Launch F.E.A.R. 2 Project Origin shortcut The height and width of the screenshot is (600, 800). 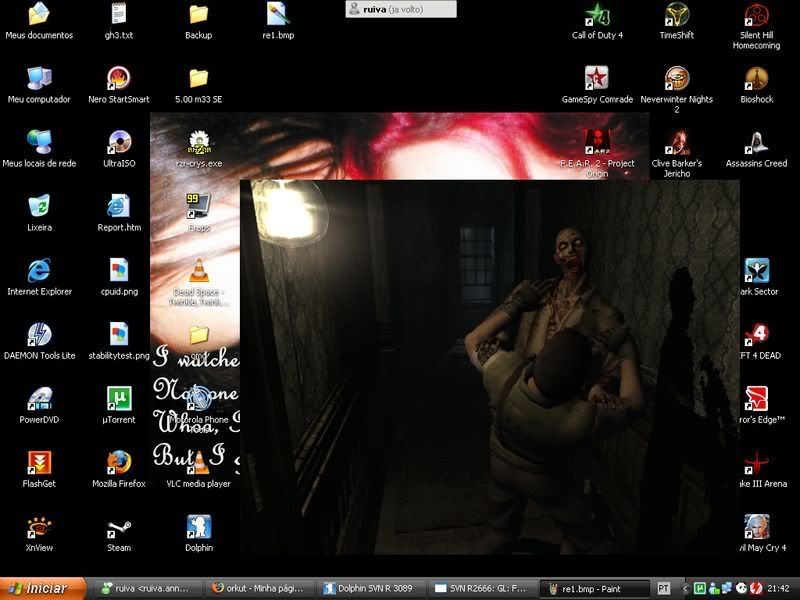[x=597, y=142]
